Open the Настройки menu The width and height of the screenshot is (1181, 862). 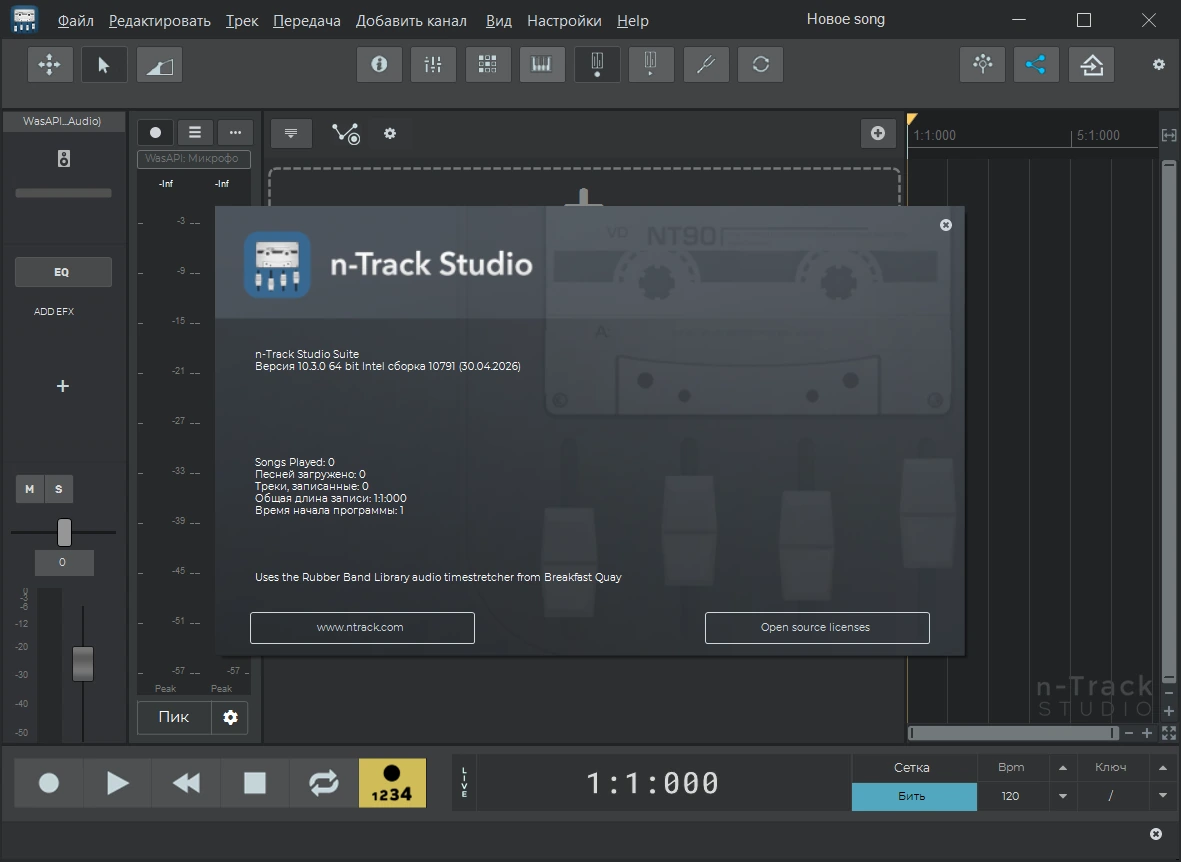tap(564, 21)
